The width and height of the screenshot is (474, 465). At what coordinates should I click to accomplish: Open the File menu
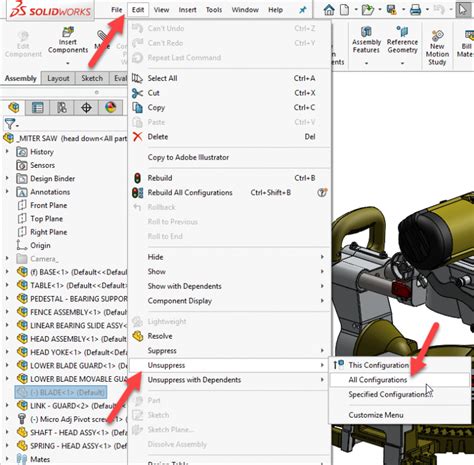tap(116, 10)
